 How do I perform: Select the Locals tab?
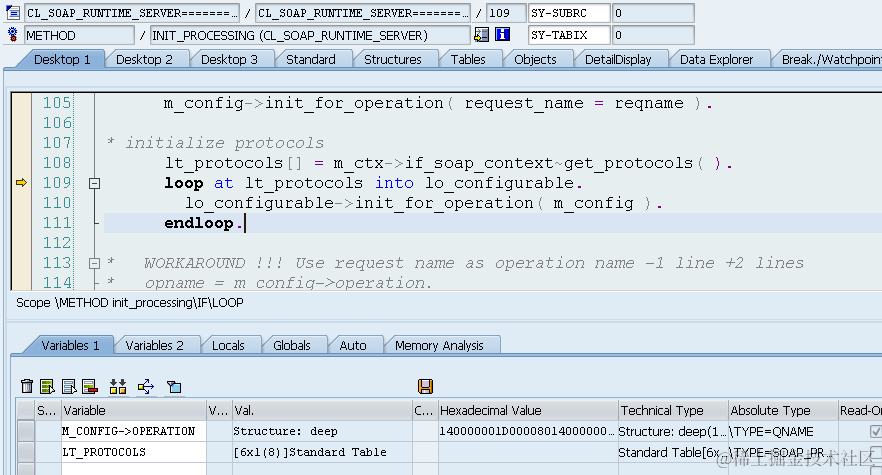click(228, 346)
